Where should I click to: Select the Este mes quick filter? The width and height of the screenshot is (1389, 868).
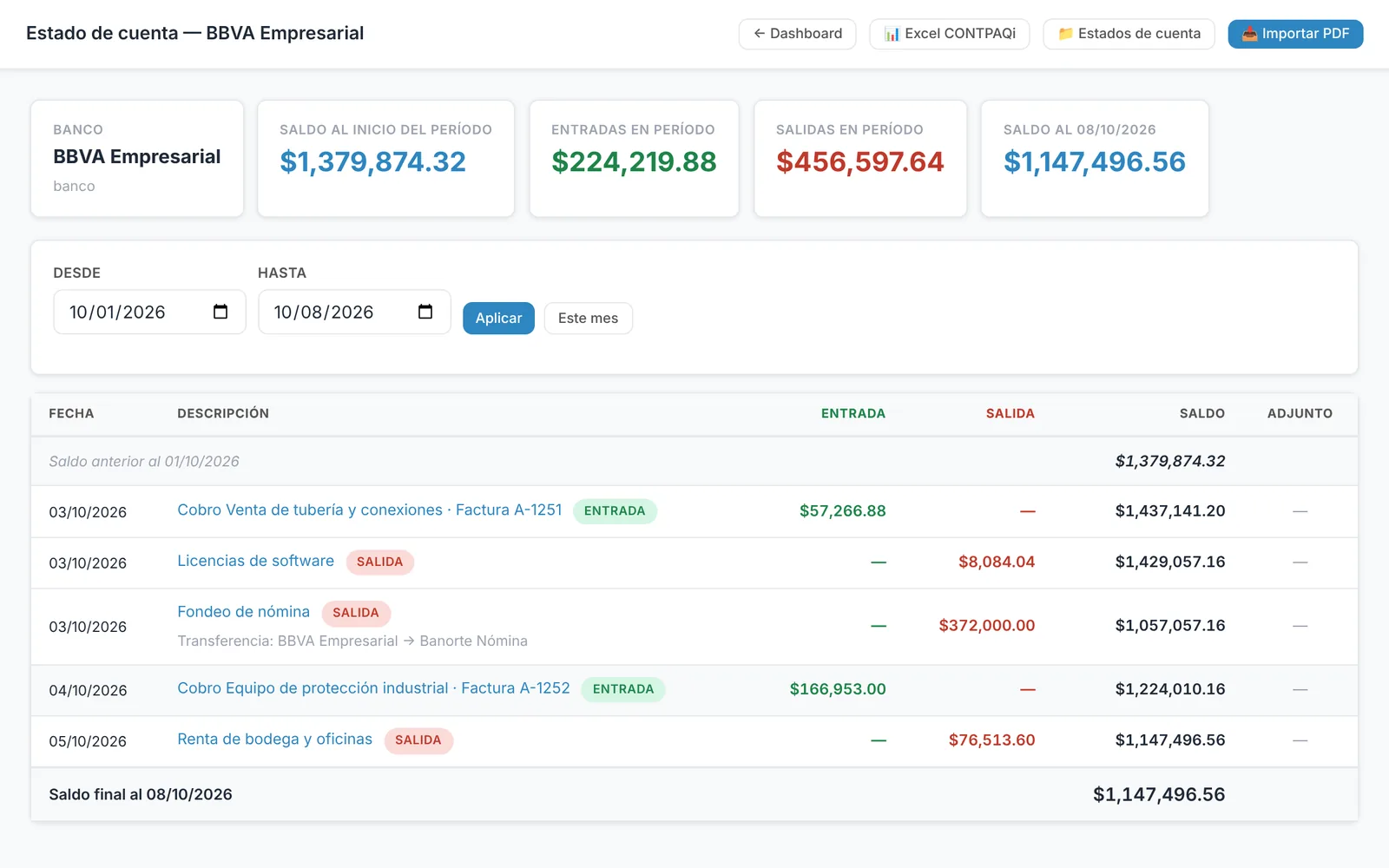[588, 318]
